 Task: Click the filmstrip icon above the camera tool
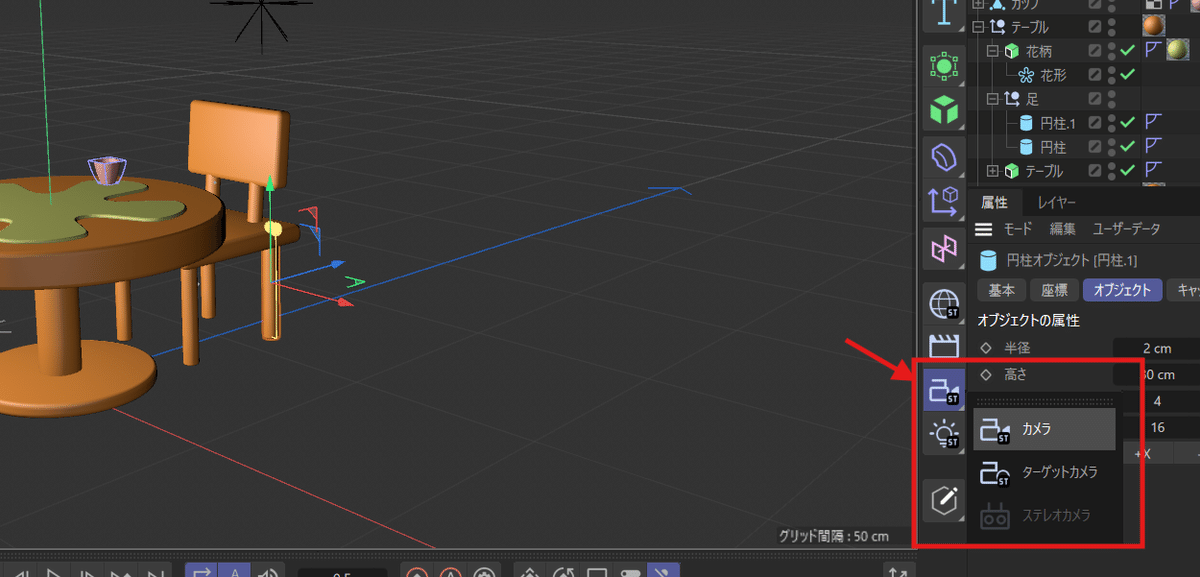click(943, 347)
